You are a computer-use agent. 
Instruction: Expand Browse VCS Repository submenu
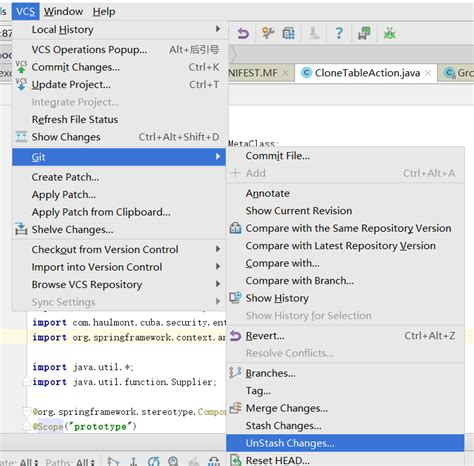(x=218, y=284)
